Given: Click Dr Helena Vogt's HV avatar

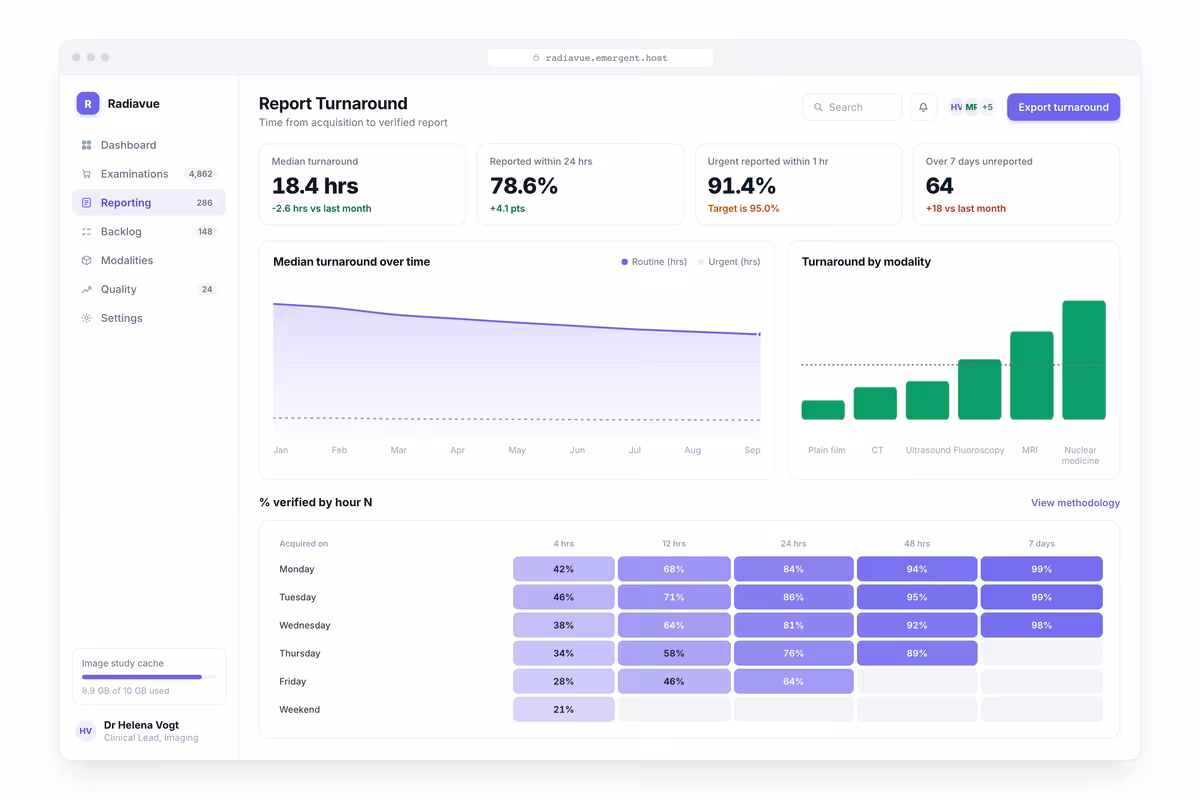Looking at the screenshot, I should [x=86, y=731].
